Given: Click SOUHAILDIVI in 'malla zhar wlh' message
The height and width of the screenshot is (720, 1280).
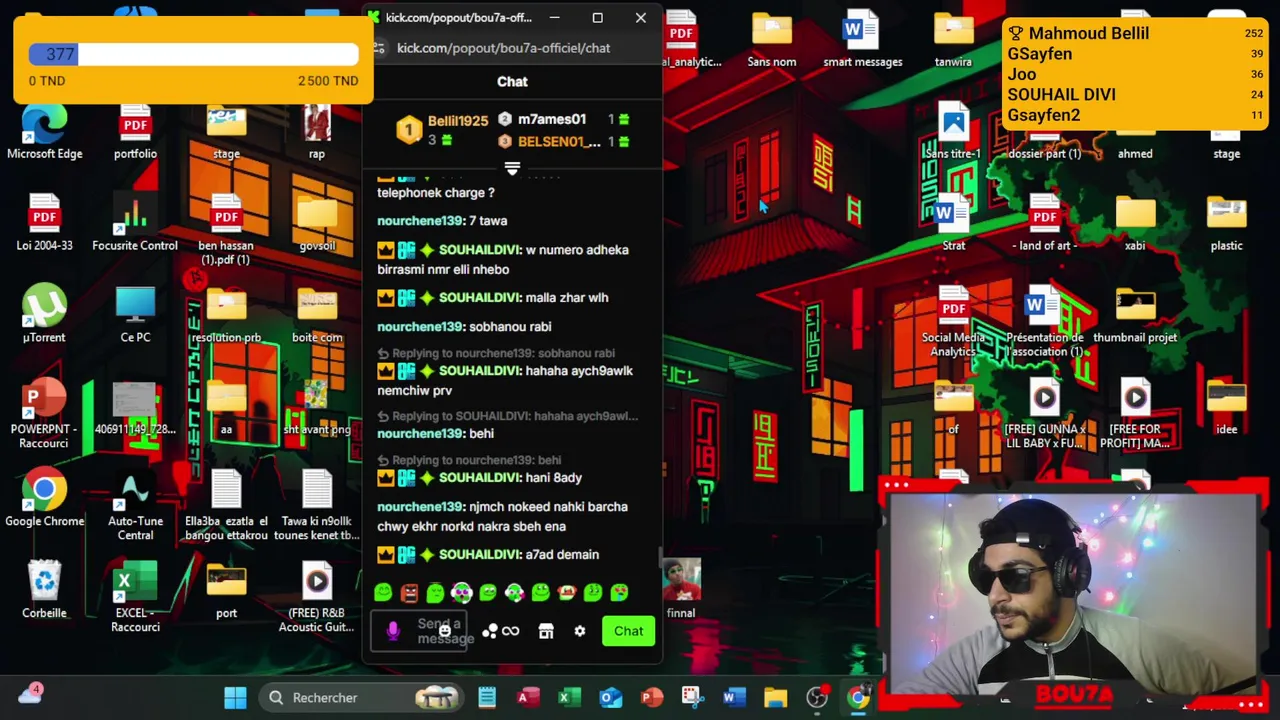Looking at the screenshot, I should (x=479, y=298).
